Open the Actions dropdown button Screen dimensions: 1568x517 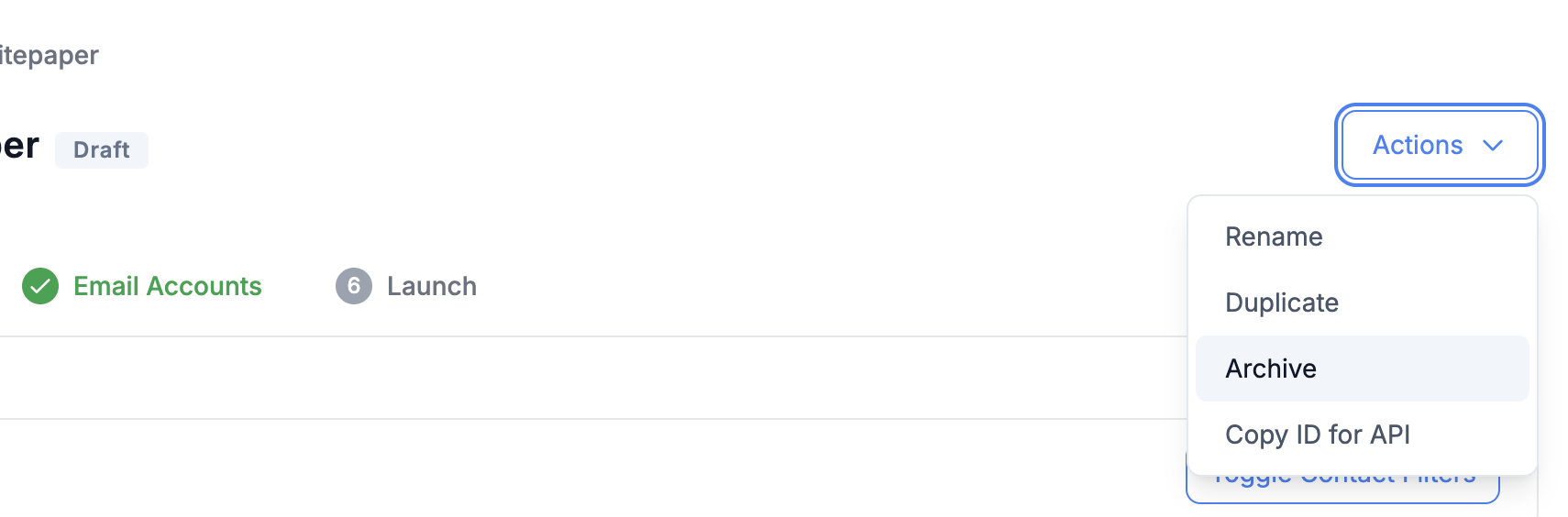coord(1440,145)
